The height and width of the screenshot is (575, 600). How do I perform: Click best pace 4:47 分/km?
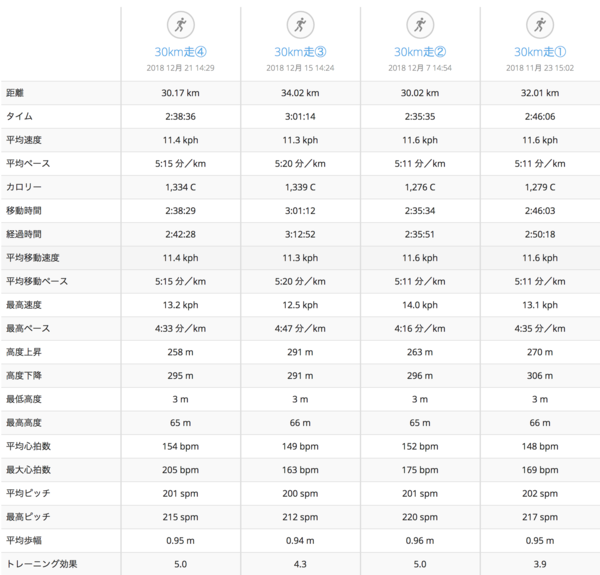point(300,329)
